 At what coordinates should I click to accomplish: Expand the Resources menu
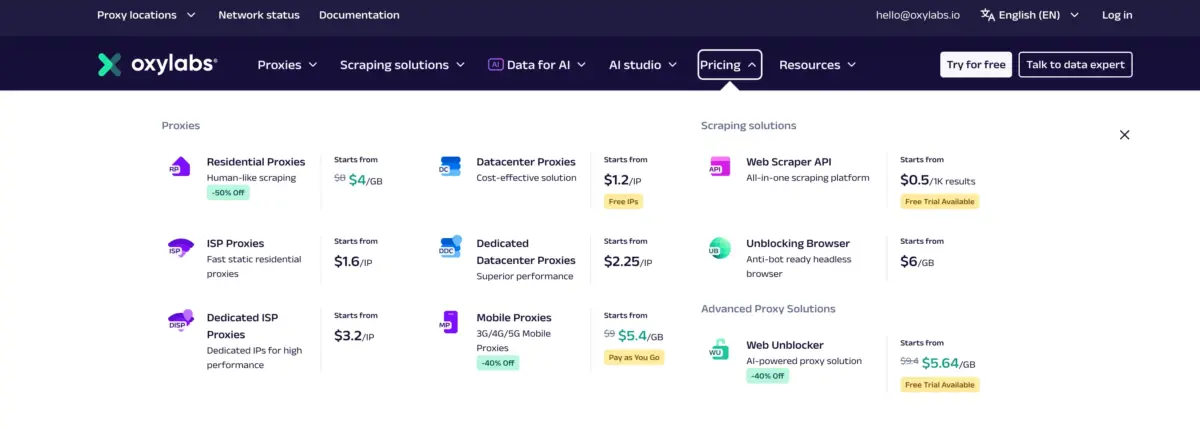coord(817,65)
